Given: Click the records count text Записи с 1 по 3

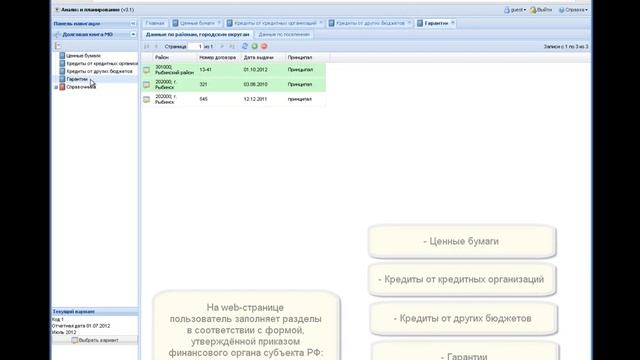Looking at the screenshot, I should click(566, 47).
